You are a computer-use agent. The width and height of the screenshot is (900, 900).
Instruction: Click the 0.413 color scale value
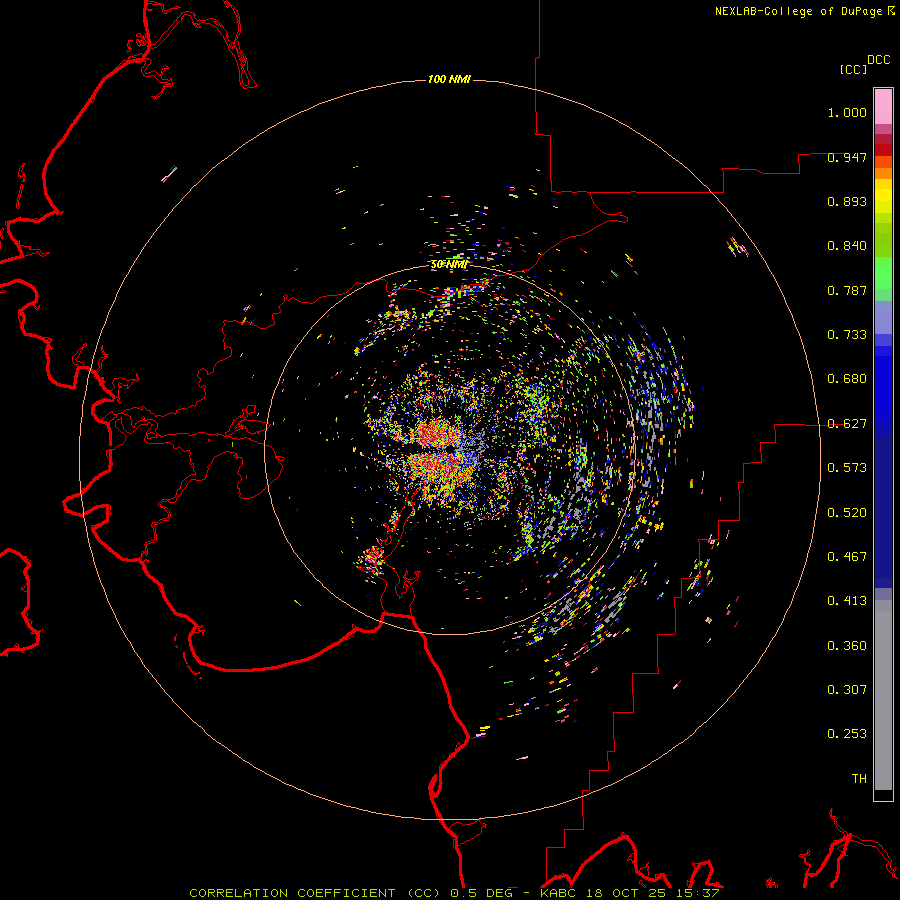(847, 601)
